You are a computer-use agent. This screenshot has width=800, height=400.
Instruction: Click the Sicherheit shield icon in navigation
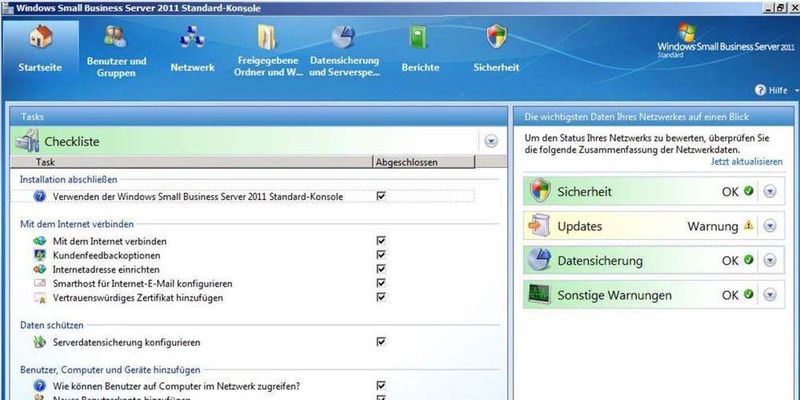click(496, 37)
